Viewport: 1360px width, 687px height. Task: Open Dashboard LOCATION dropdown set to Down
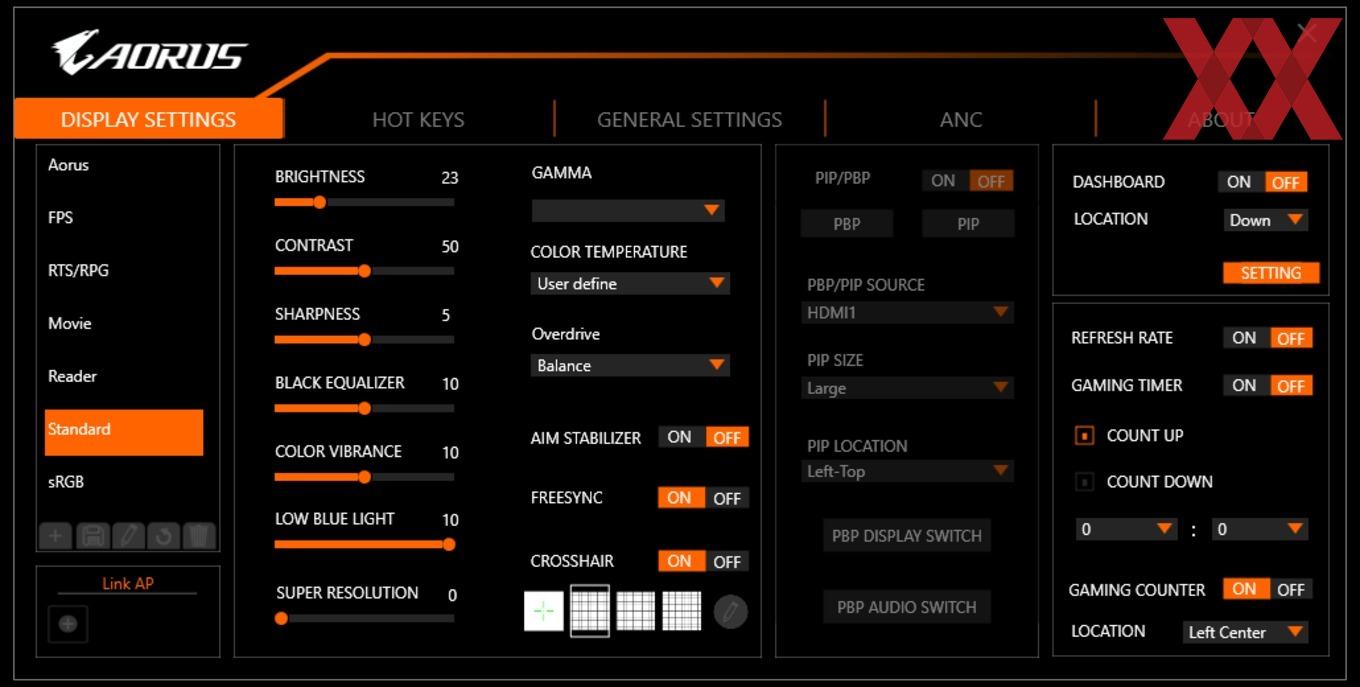(1266, 220)
